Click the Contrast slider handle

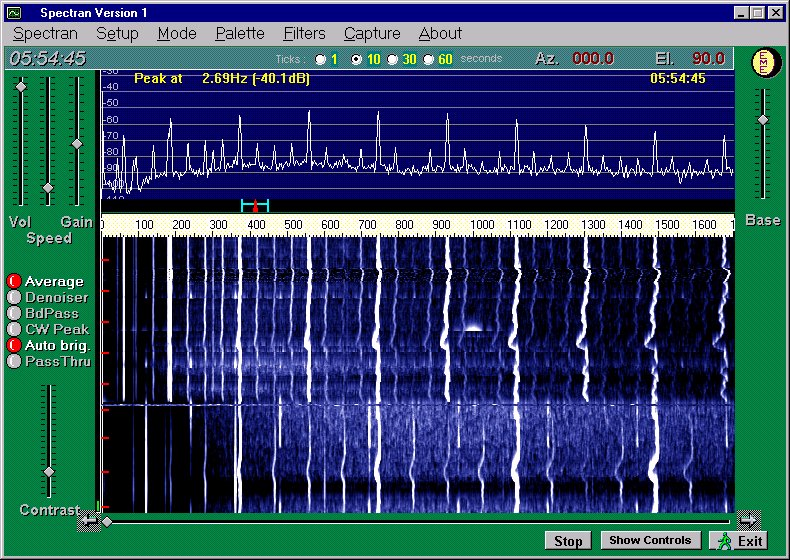point(48,471)
